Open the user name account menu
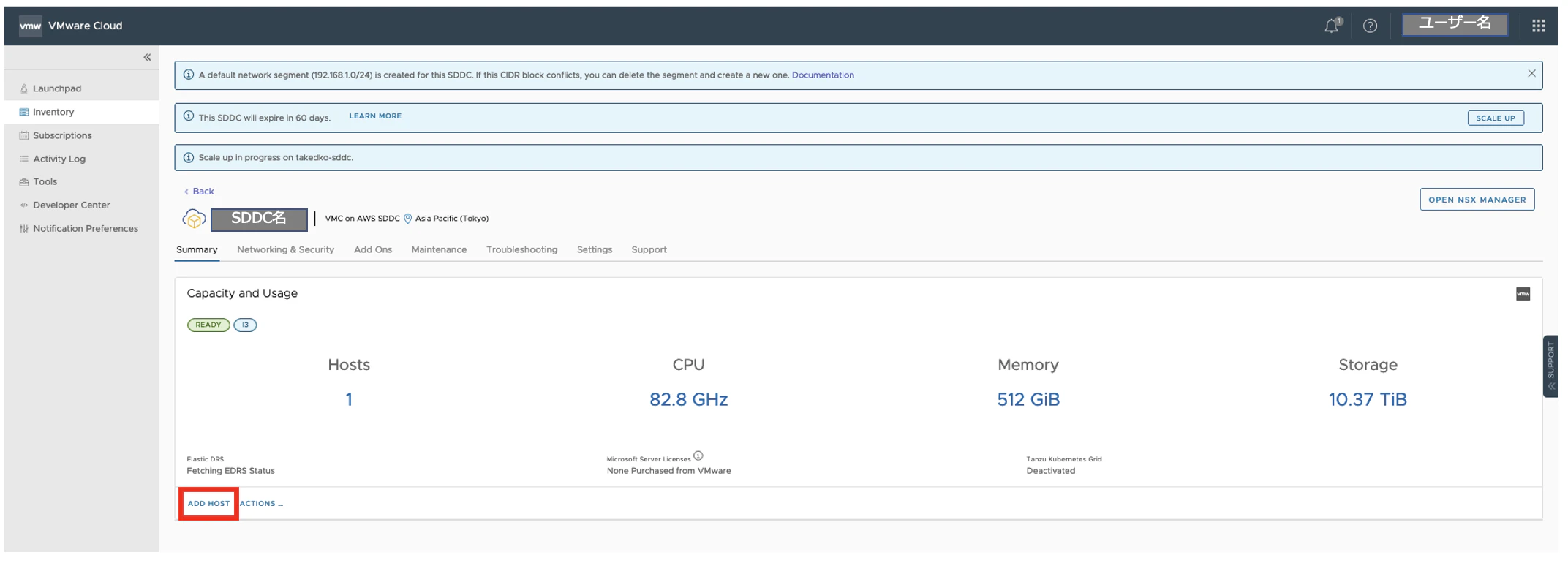This screenshot has height=563, width=1568. click(1455, 24)
